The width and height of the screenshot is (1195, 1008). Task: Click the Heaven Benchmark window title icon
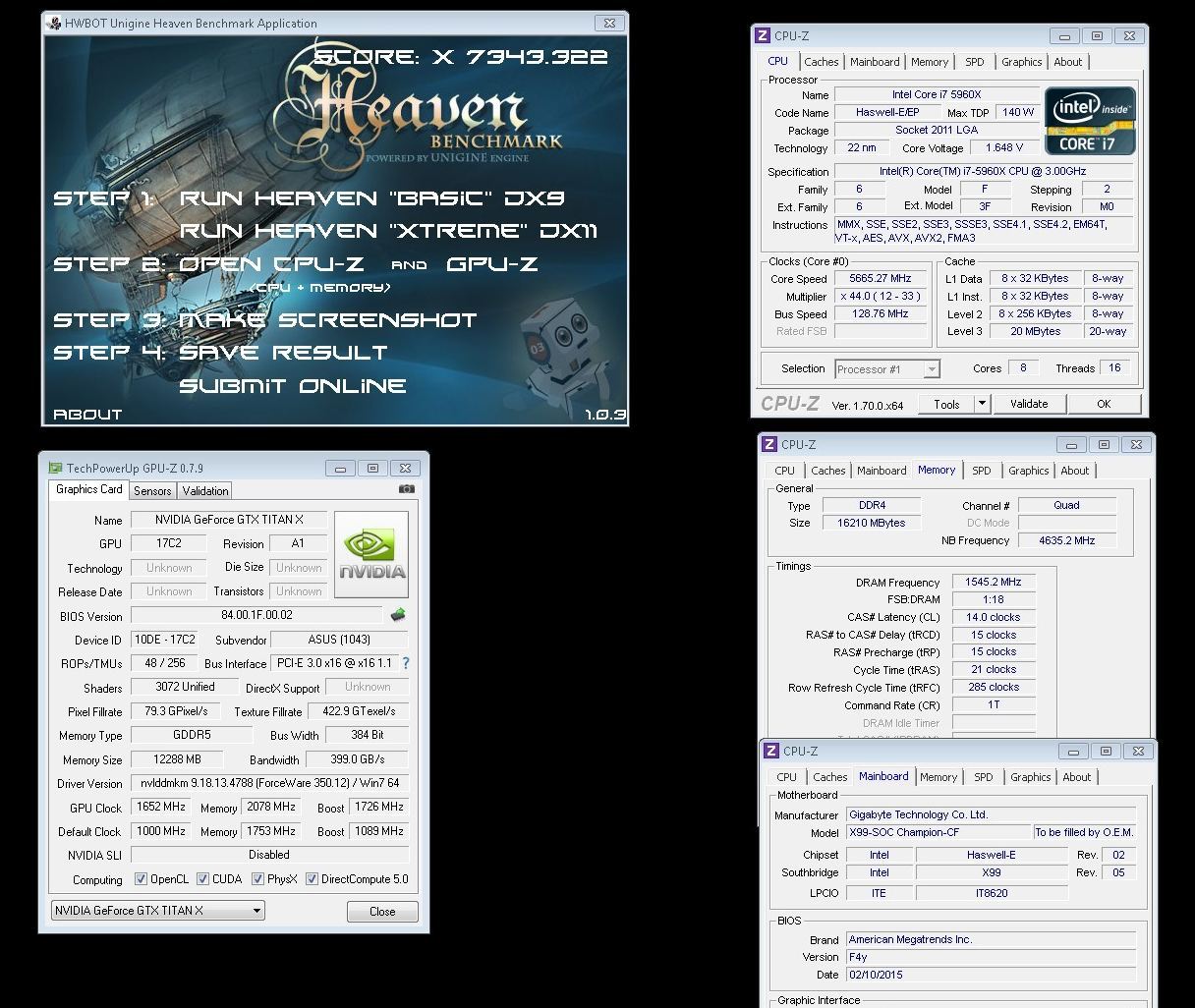click(x=53, y=23)
